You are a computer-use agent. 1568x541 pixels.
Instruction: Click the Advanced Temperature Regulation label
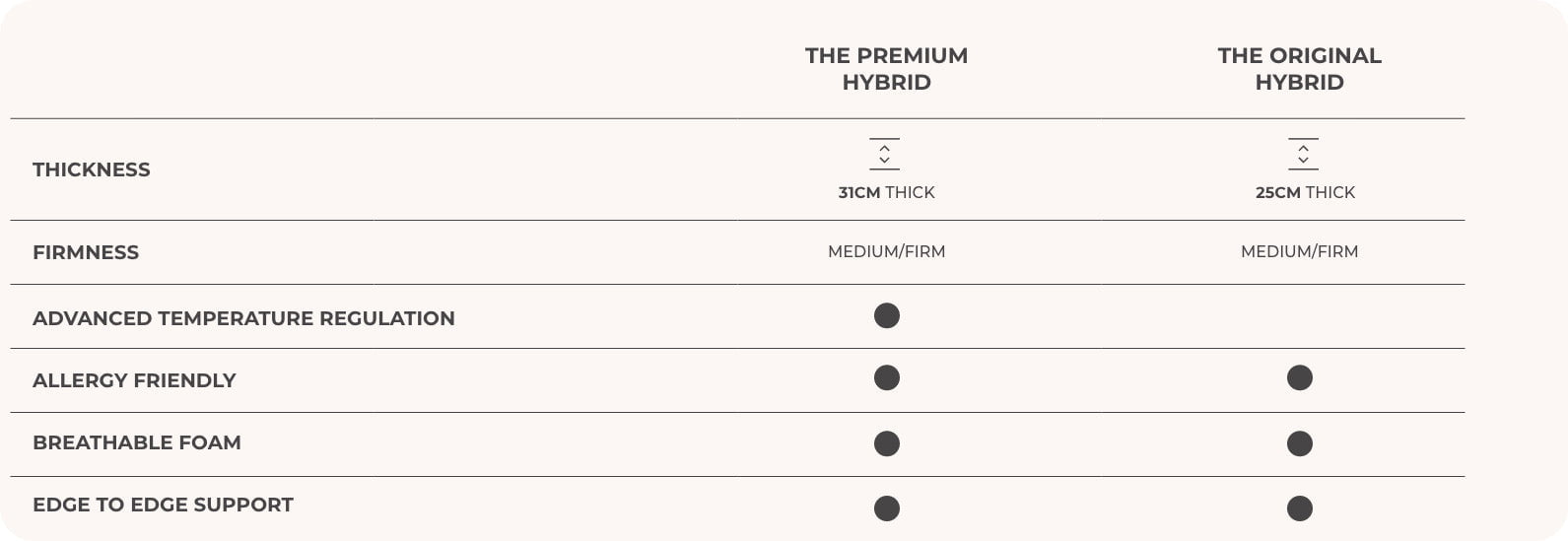243,318
